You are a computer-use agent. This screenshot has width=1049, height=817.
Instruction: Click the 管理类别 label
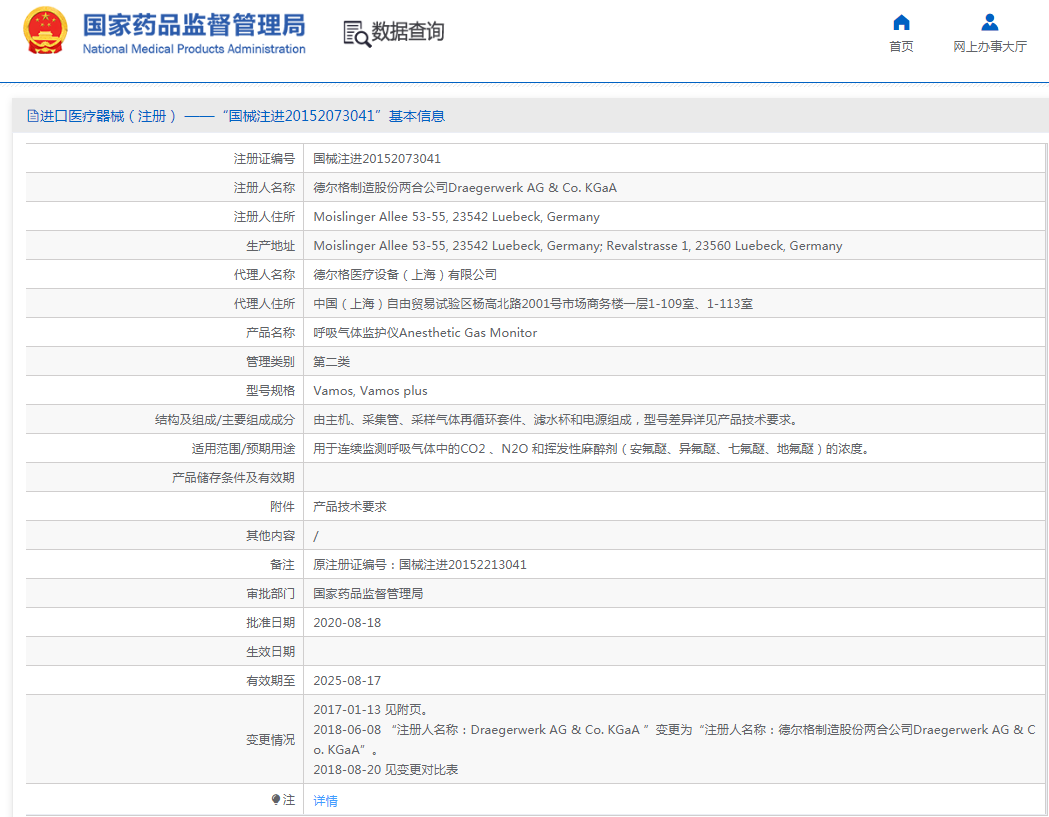(x=270, y=361)
